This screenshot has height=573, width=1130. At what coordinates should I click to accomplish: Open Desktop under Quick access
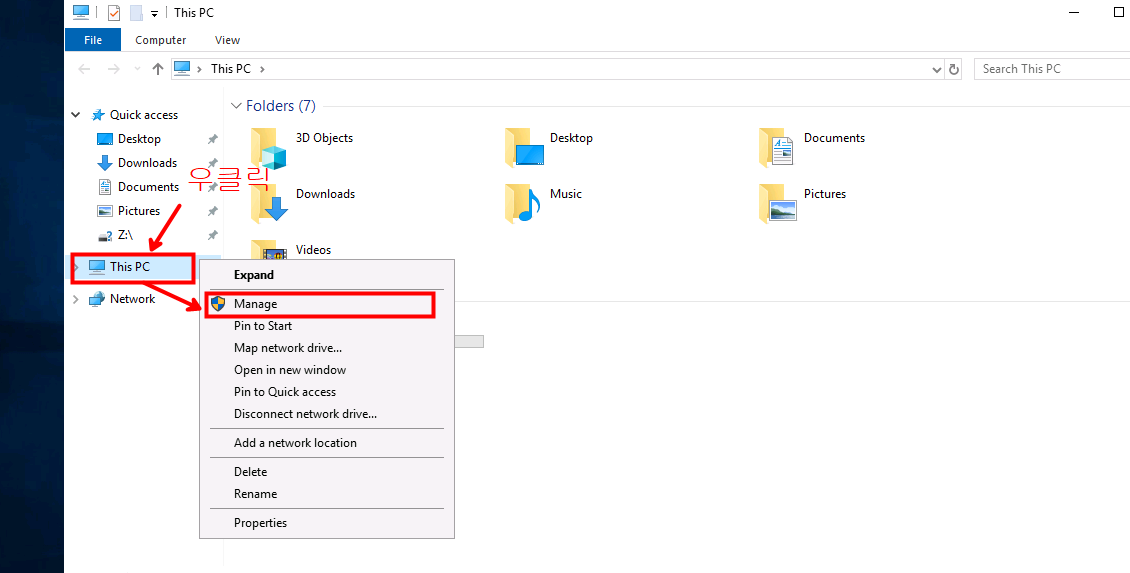pos(139,138)
